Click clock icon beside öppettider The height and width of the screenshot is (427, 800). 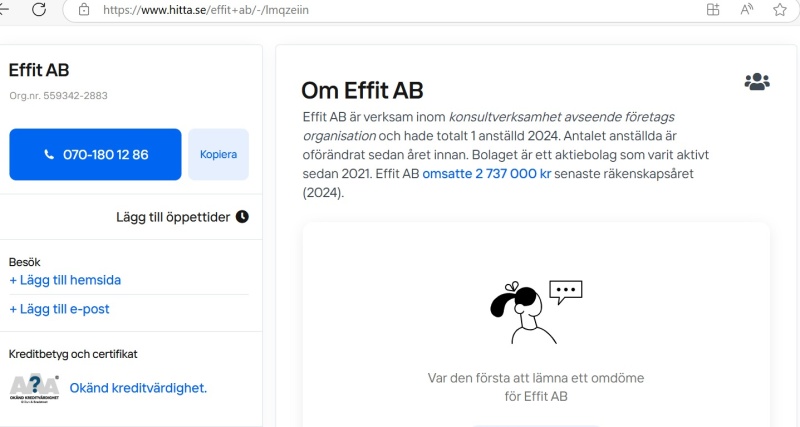click(242, 217)
